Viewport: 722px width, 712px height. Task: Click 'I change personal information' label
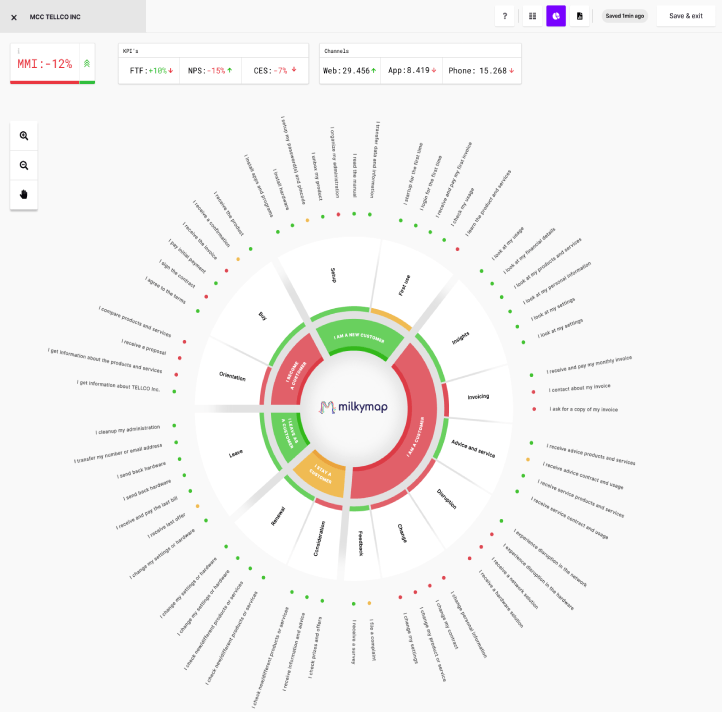click(468, 624)
